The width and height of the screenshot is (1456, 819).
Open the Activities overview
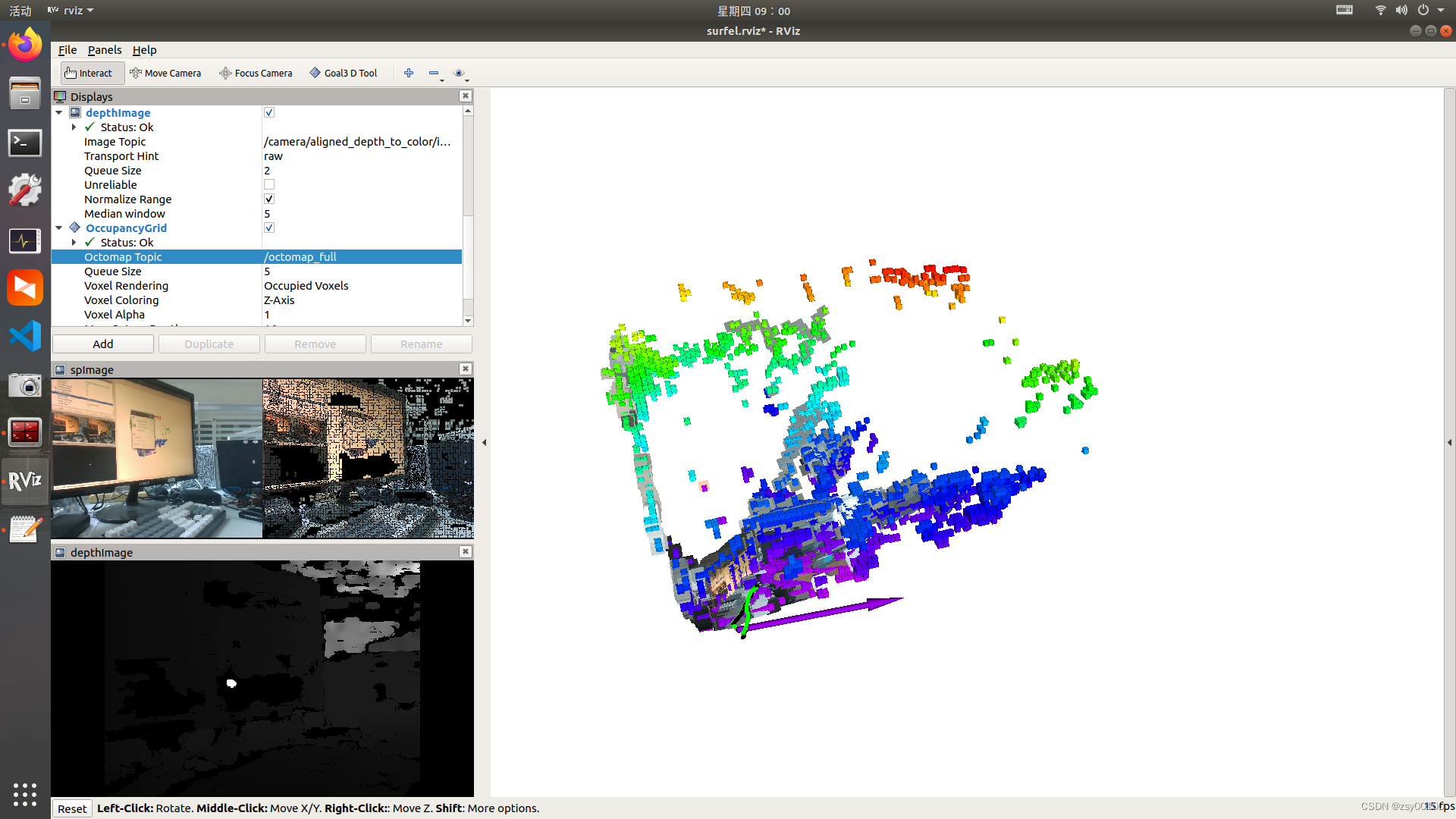tap(20, 11)
